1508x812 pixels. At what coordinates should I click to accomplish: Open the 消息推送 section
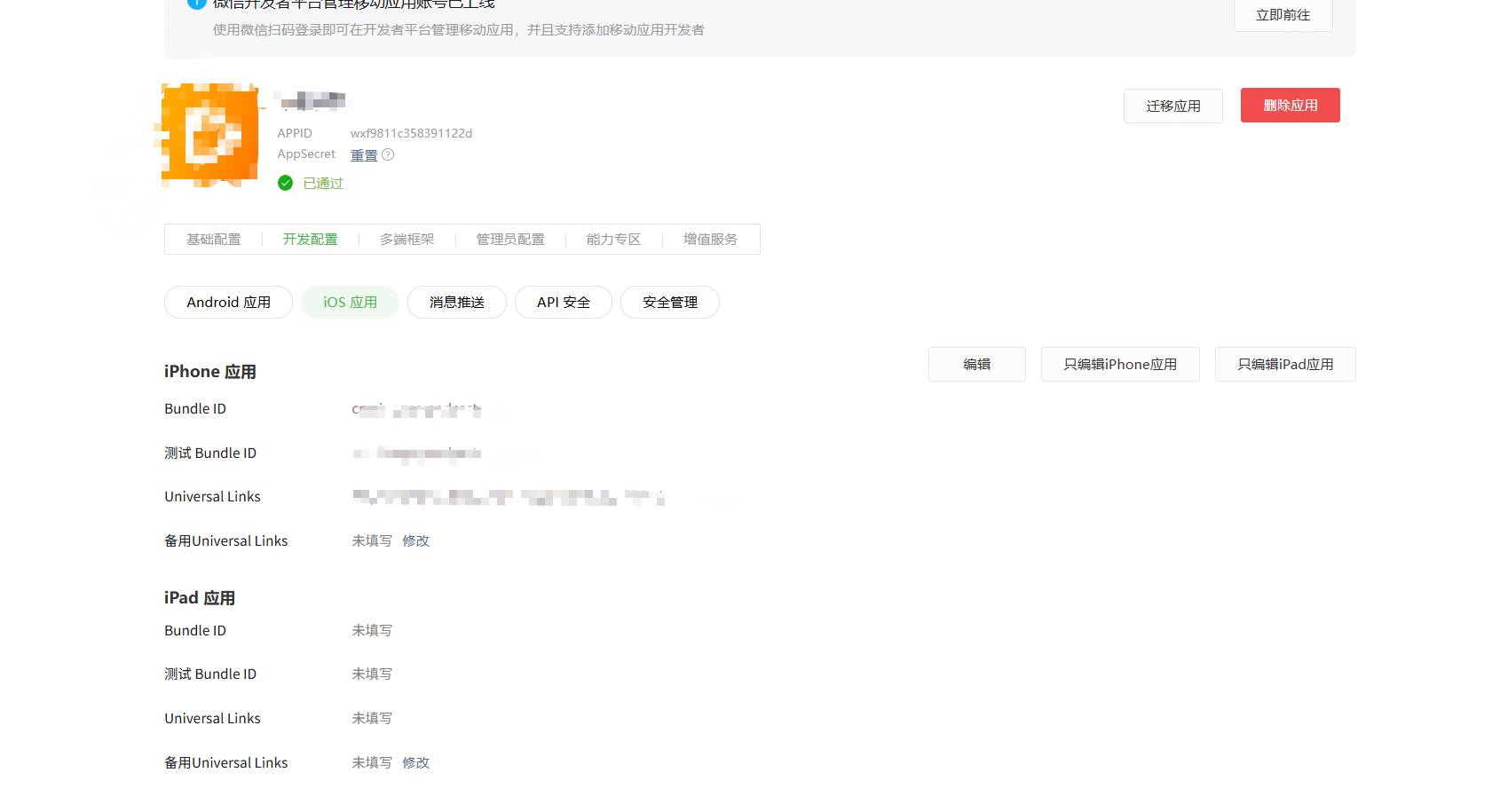(456, 303)
